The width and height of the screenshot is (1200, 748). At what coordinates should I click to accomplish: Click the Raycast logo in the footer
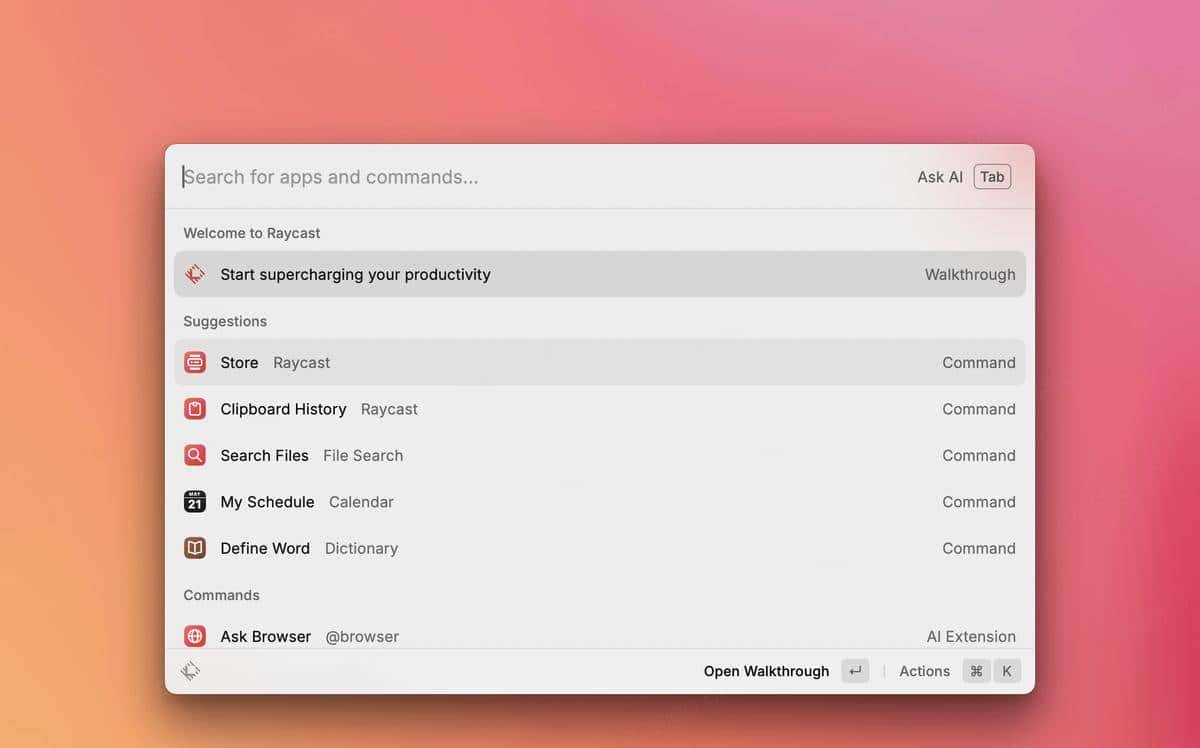pos(189,671)
